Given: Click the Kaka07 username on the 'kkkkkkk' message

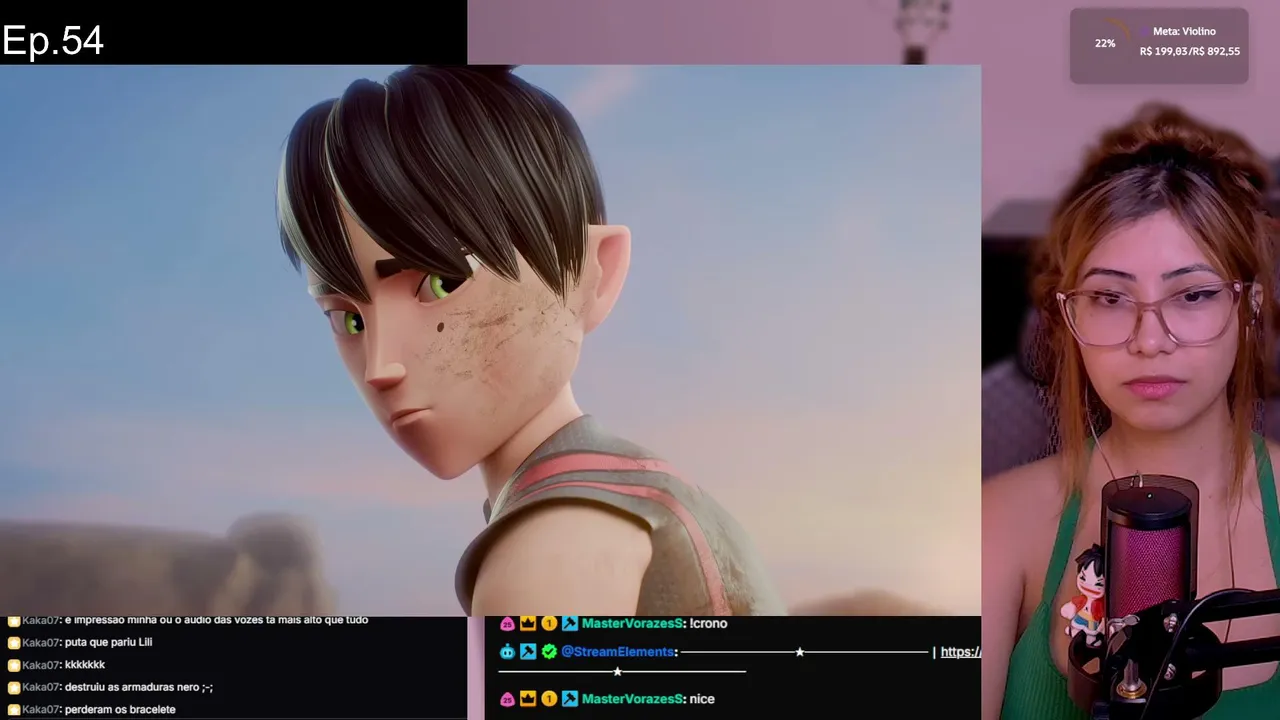Looking at the screenshot, I should (x=41, y=665).
